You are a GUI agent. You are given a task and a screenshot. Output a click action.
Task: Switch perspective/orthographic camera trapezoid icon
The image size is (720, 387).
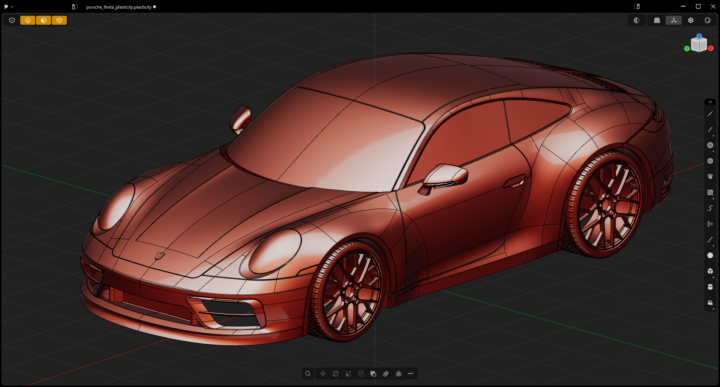[657, 20]
